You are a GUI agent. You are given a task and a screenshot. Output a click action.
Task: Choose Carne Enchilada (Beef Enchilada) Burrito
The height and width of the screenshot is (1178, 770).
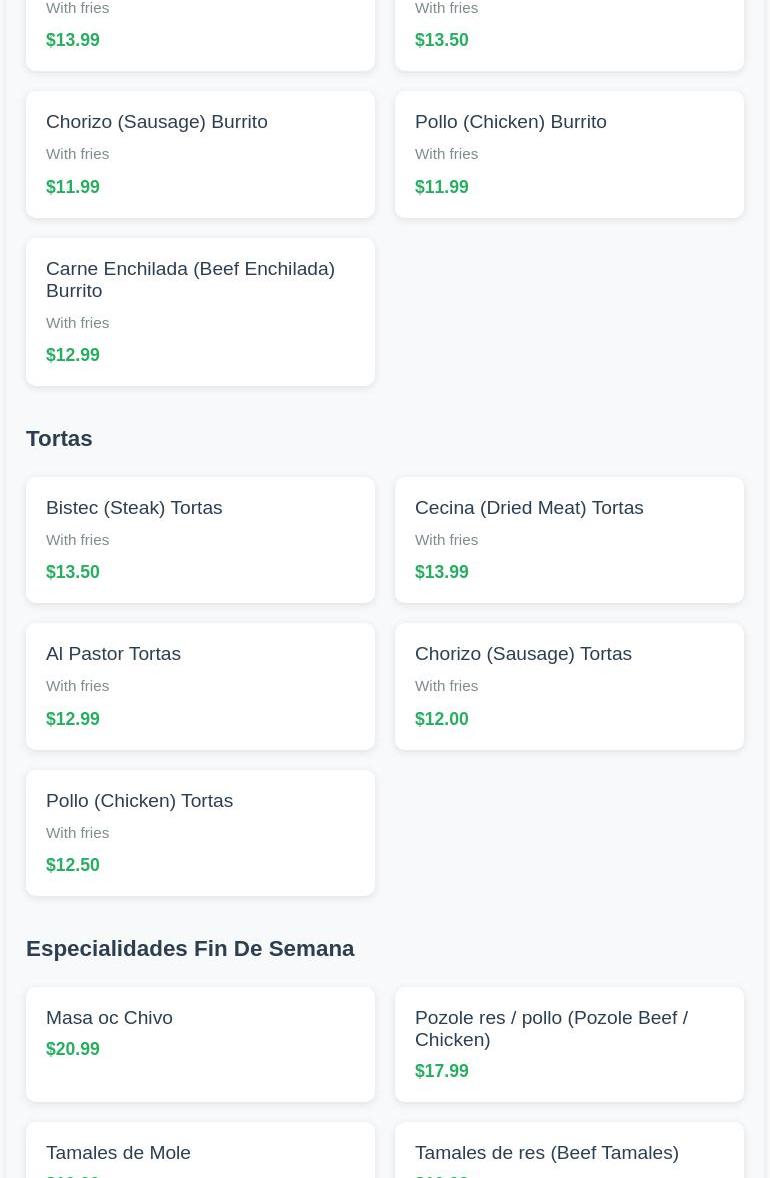click(200, 311)
